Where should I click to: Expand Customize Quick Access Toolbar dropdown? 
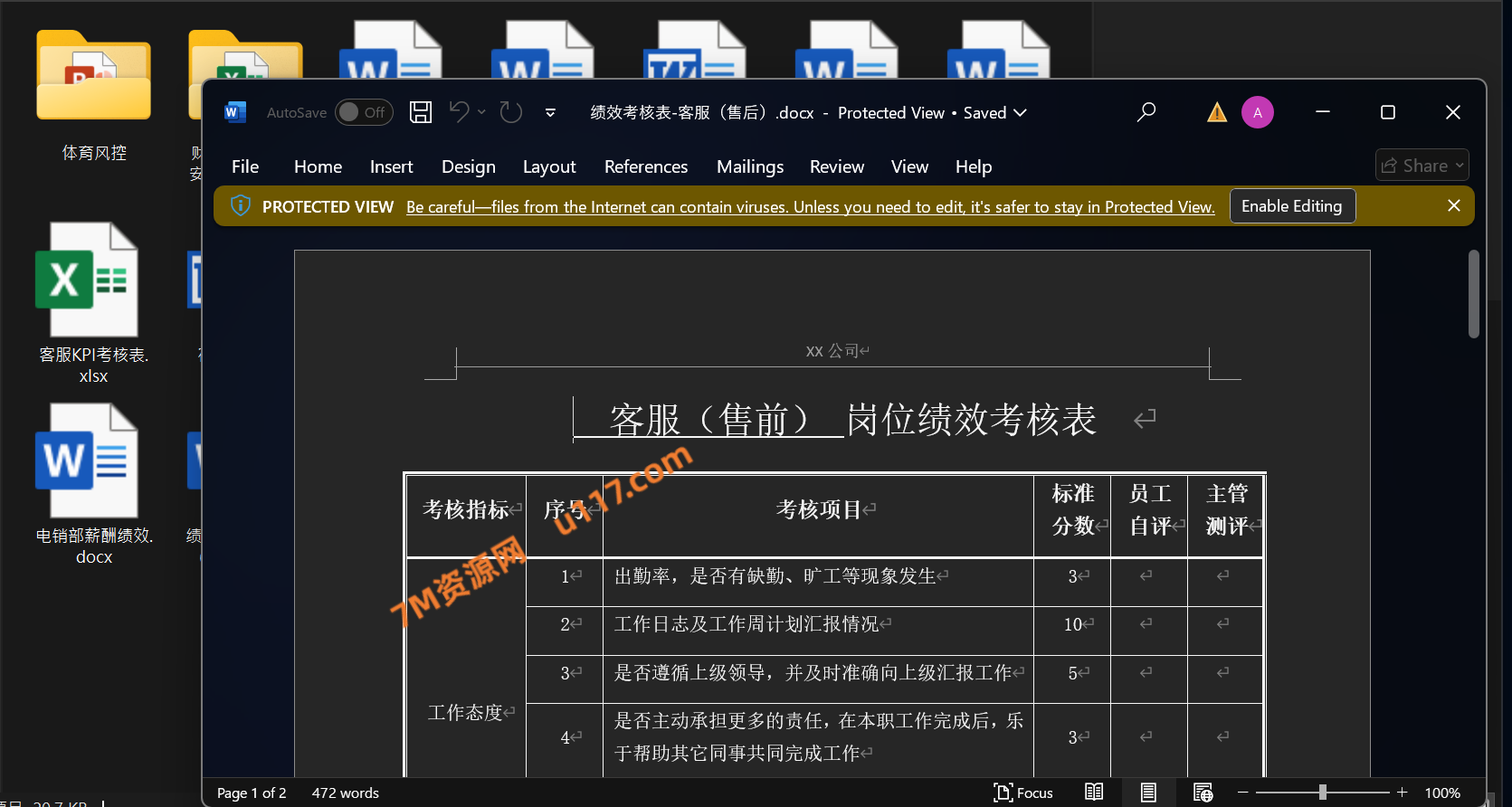(550, 113)
